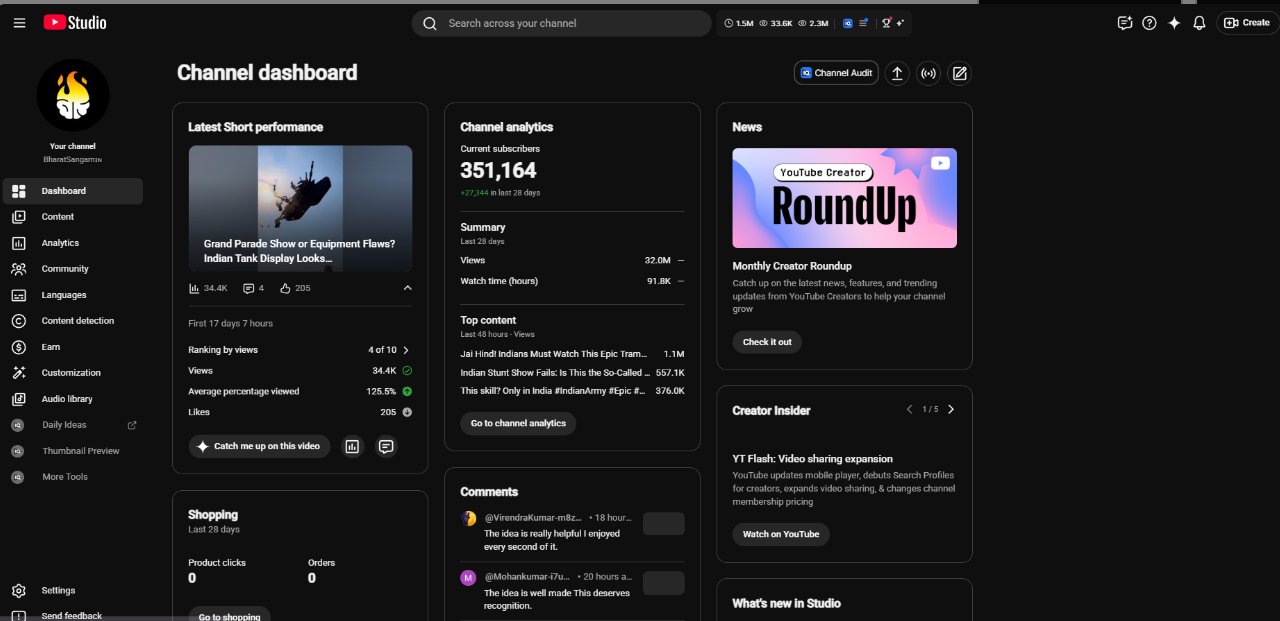Open More Tools in the sidebar

point(72,477)
